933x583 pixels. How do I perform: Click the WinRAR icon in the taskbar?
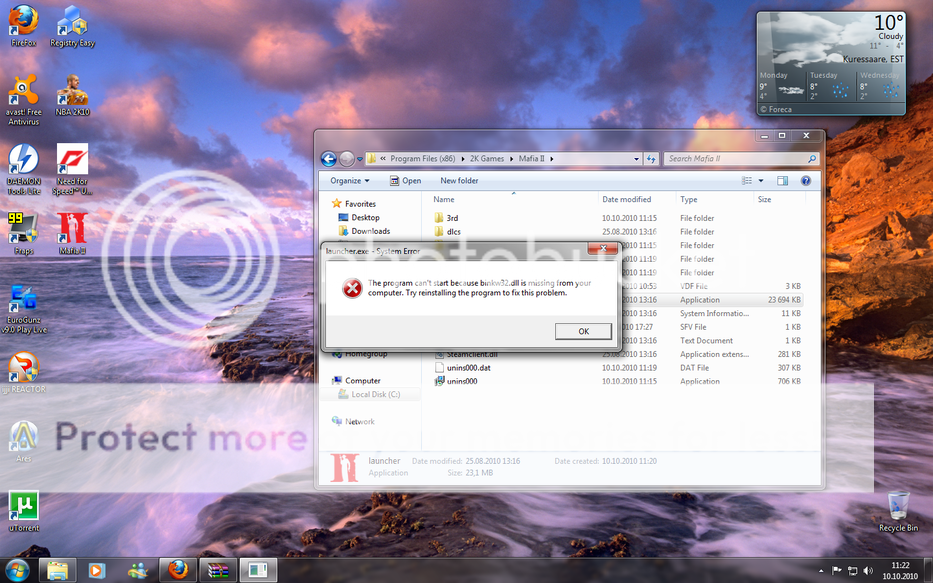(x=215, y=571)
